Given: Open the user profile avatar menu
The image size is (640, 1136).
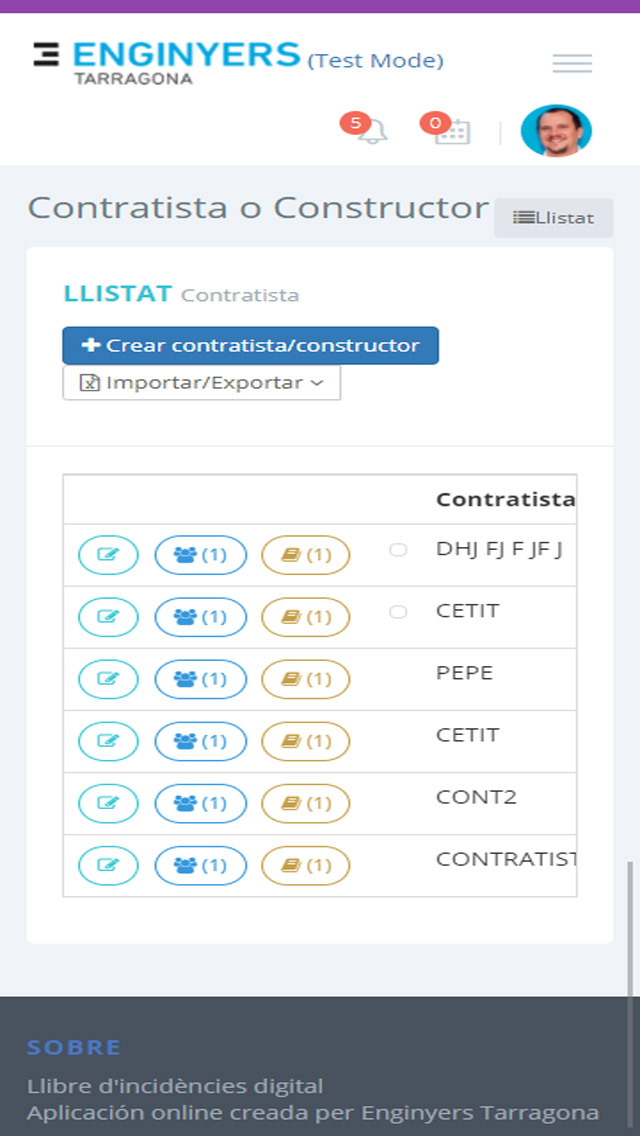Looking at the screenshot, I should pos(556,131).
